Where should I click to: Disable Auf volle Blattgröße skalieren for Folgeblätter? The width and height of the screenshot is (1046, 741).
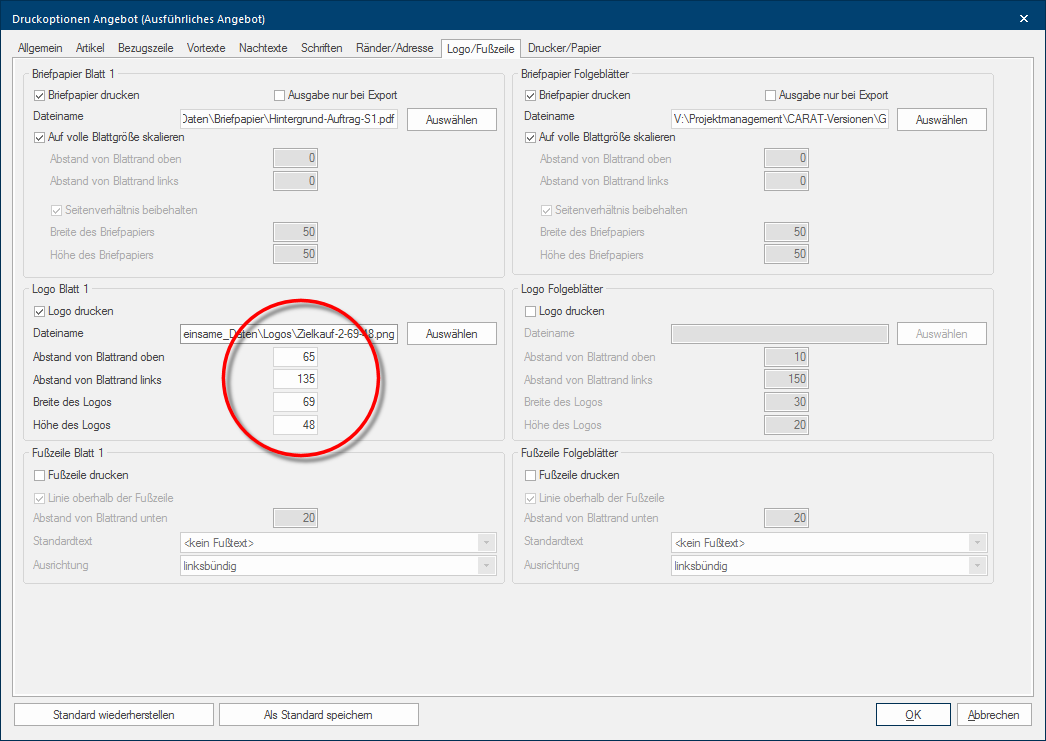click(531, 137)
